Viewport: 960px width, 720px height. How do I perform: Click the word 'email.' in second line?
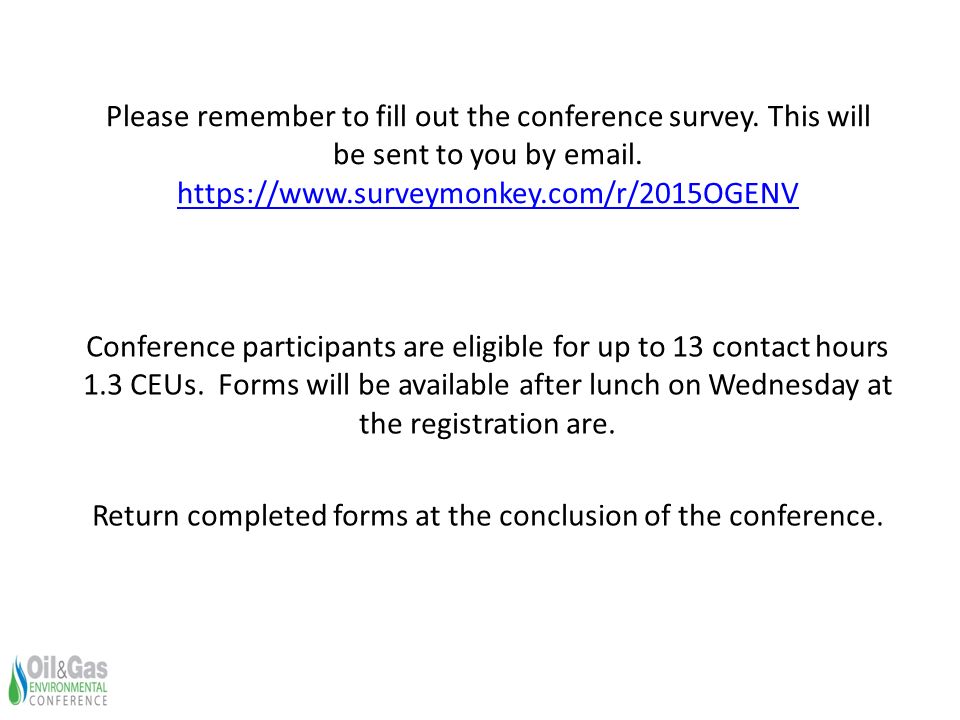pyautogui.click(x=602, y=154)
